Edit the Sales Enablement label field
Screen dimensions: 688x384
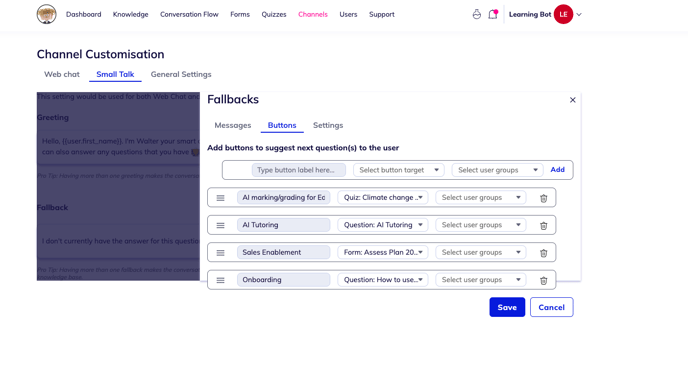(283, 252)
